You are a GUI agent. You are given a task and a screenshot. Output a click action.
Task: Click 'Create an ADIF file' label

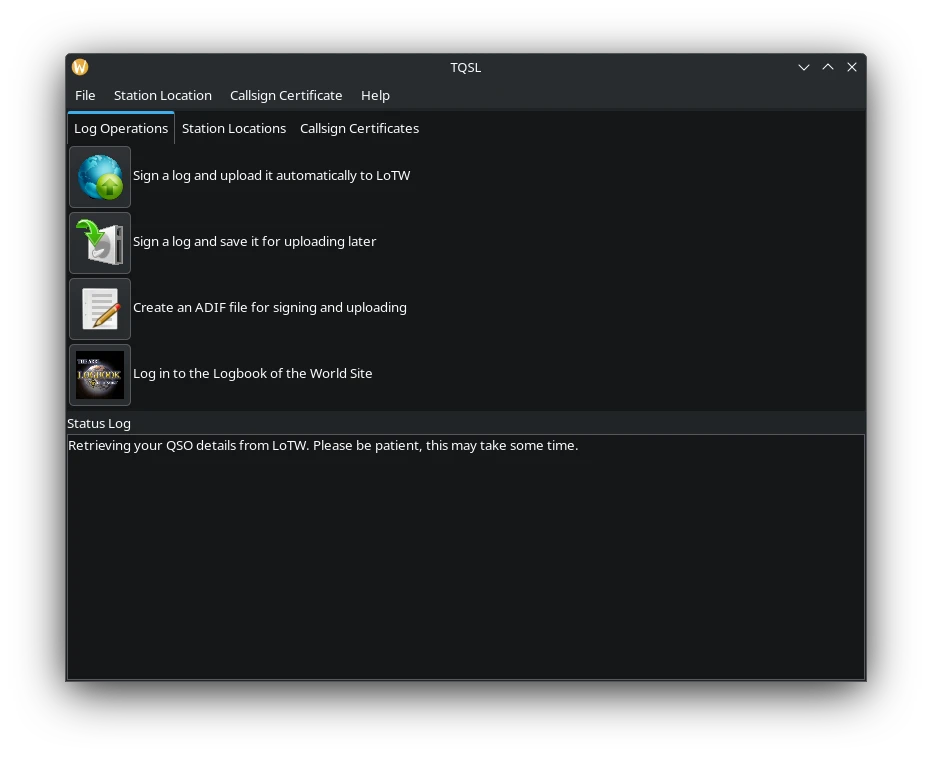pos(270,308)
